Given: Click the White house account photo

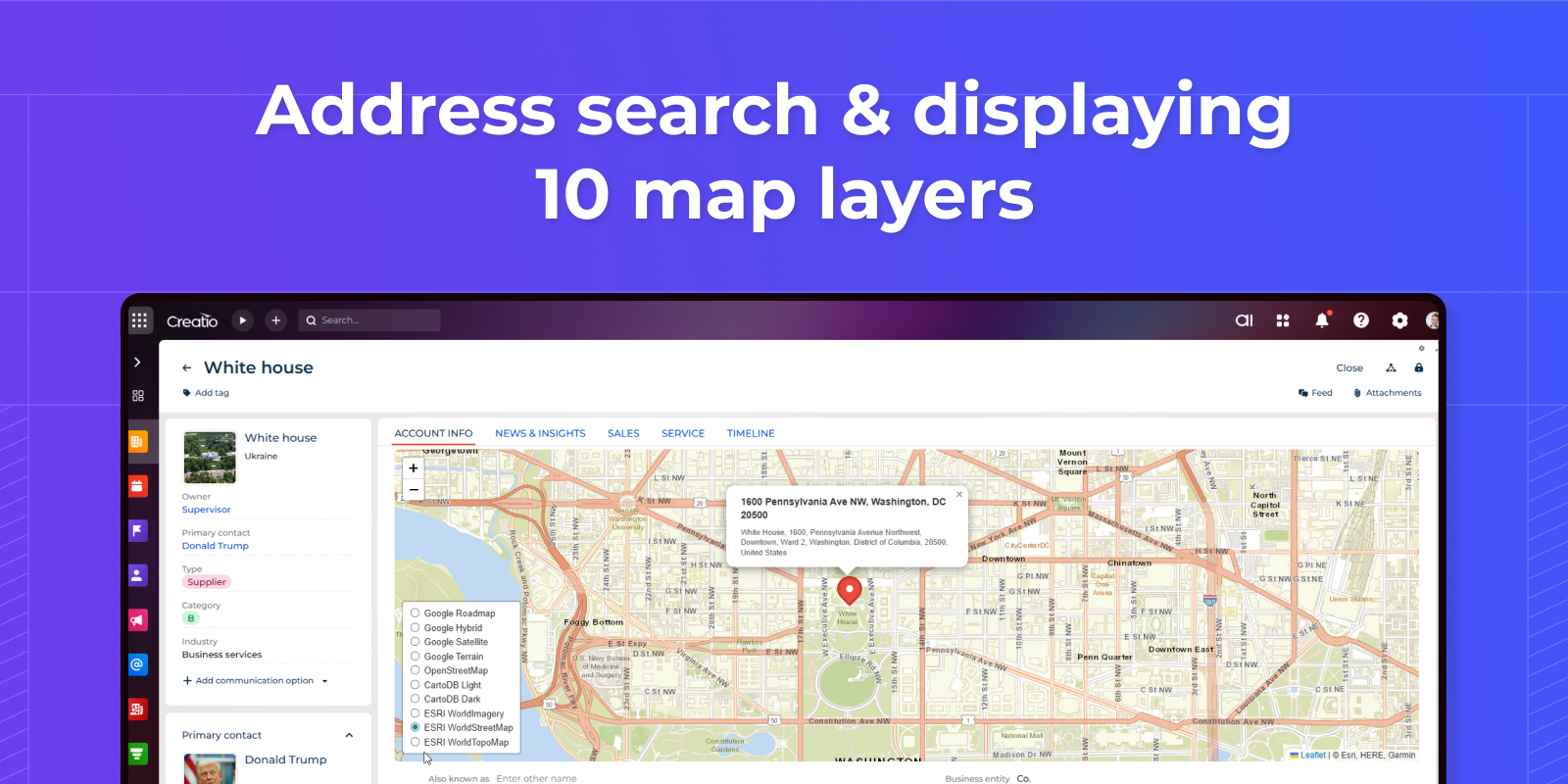Looking at the screenshot, I should (x=210, y=458).
